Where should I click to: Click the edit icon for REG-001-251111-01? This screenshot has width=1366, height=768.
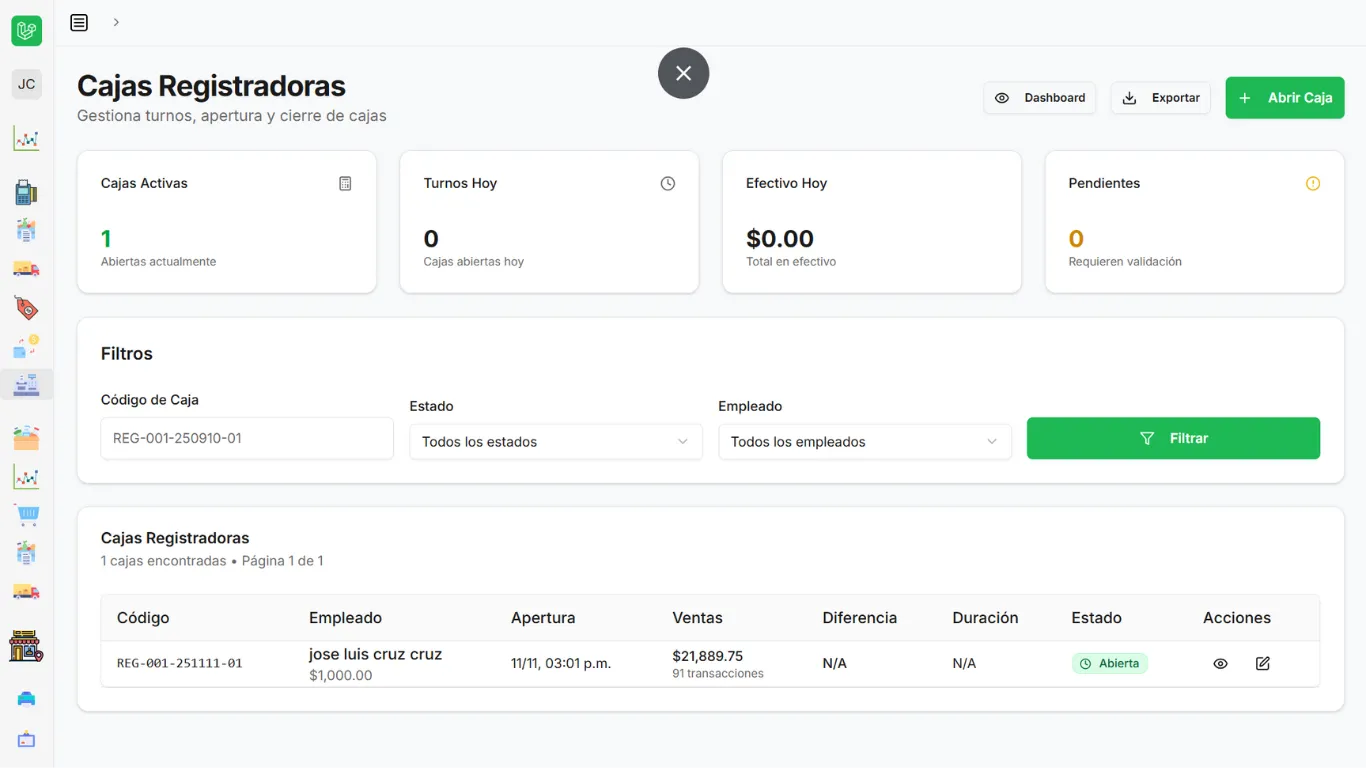1262,663
